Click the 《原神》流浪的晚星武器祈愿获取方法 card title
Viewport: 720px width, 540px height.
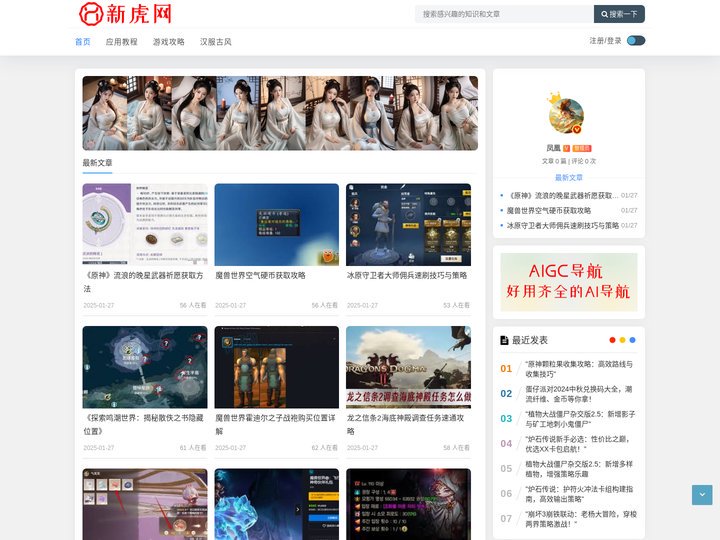tap(144, 282)
